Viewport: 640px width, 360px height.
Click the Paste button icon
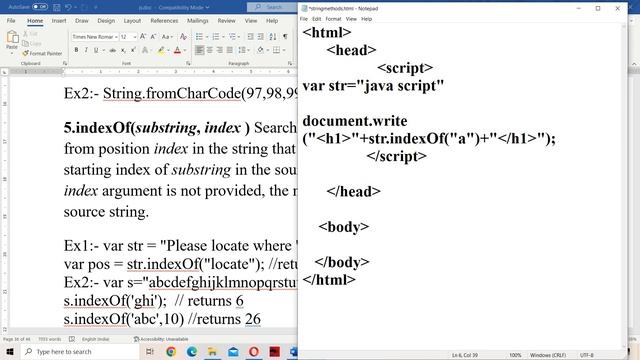coord(12,37)
